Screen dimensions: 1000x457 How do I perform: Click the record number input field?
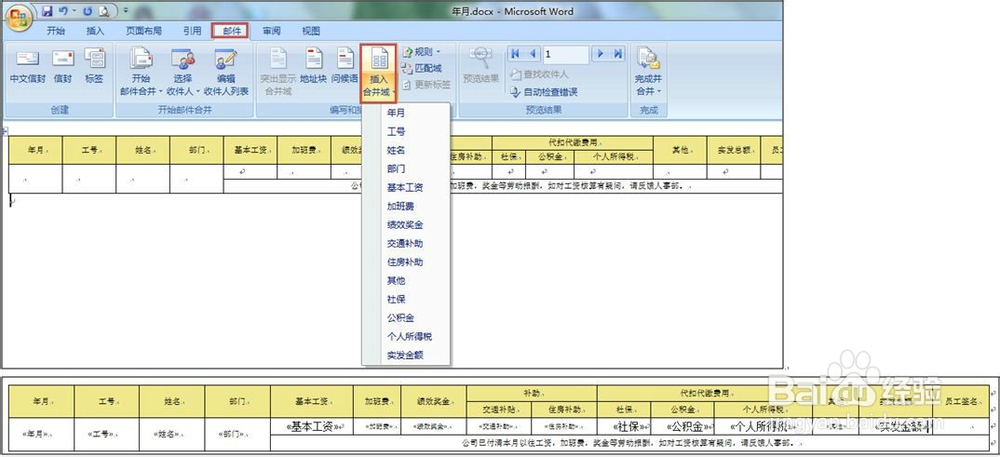[x=565, y=54]
